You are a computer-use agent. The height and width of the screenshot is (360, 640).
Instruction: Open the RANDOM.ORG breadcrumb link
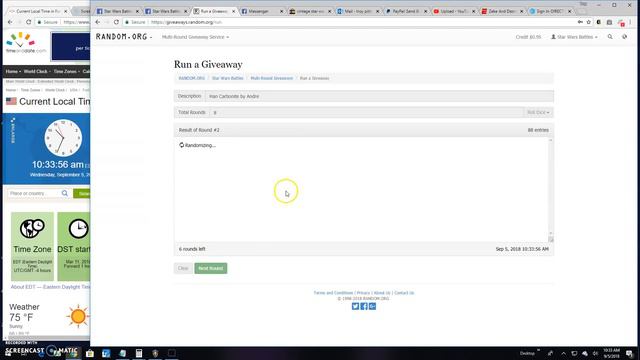[x=191, y=78]
